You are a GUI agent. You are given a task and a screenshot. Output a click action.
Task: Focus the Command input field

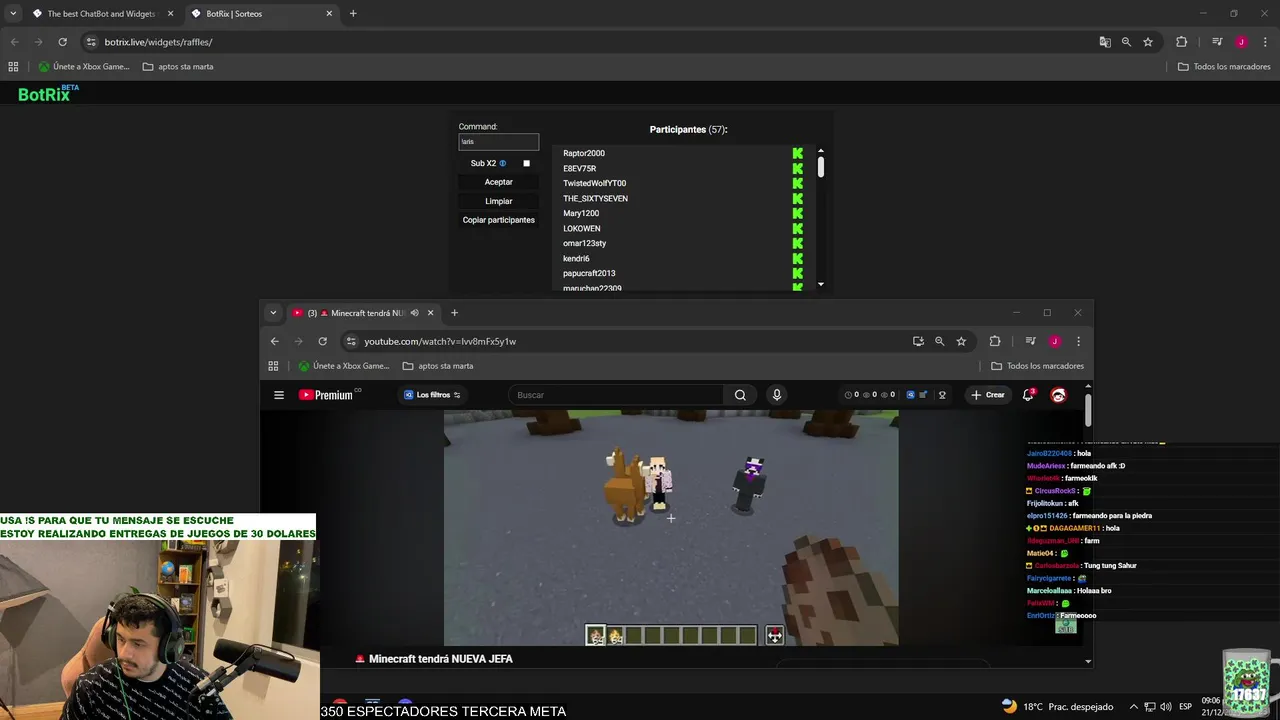[x=499, y=142]
